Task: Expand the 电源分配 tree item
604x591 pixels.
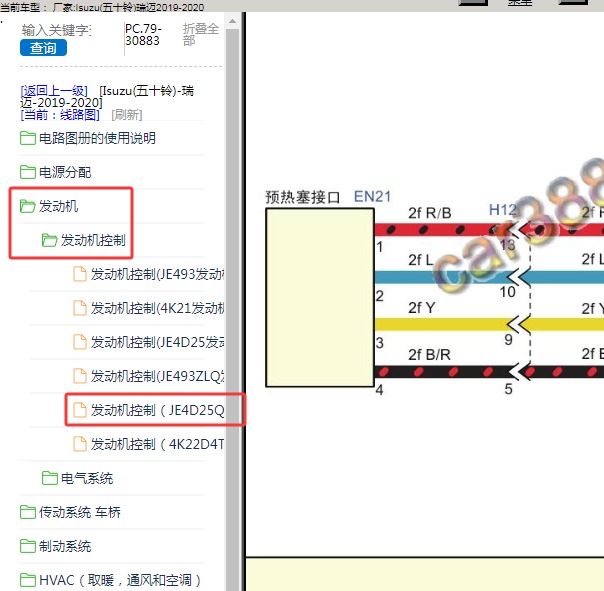Action: tap(65, 172)
